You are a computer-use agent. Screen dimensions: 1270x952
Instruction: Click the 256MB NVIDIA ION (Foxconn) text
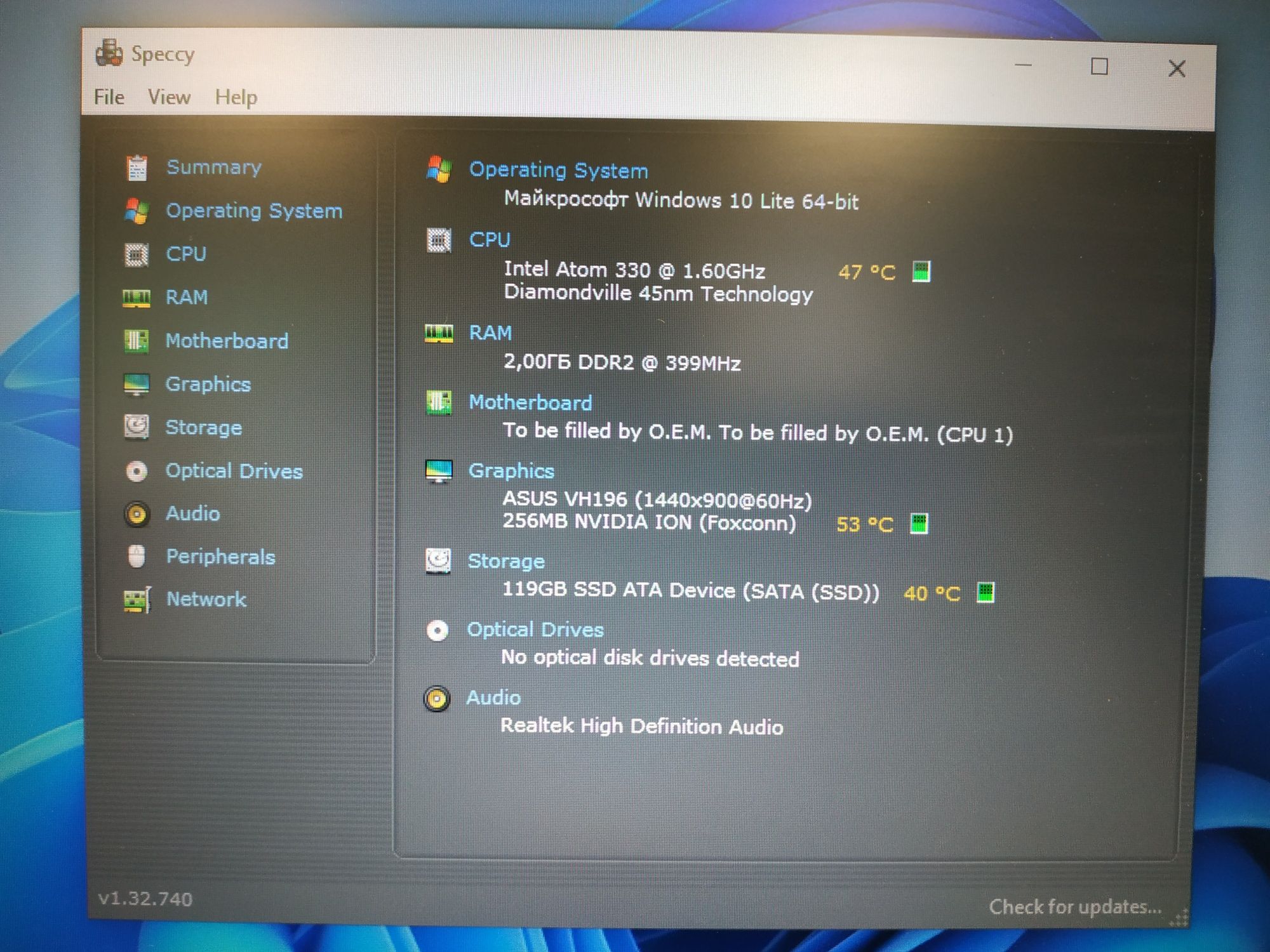coord(649,522)
